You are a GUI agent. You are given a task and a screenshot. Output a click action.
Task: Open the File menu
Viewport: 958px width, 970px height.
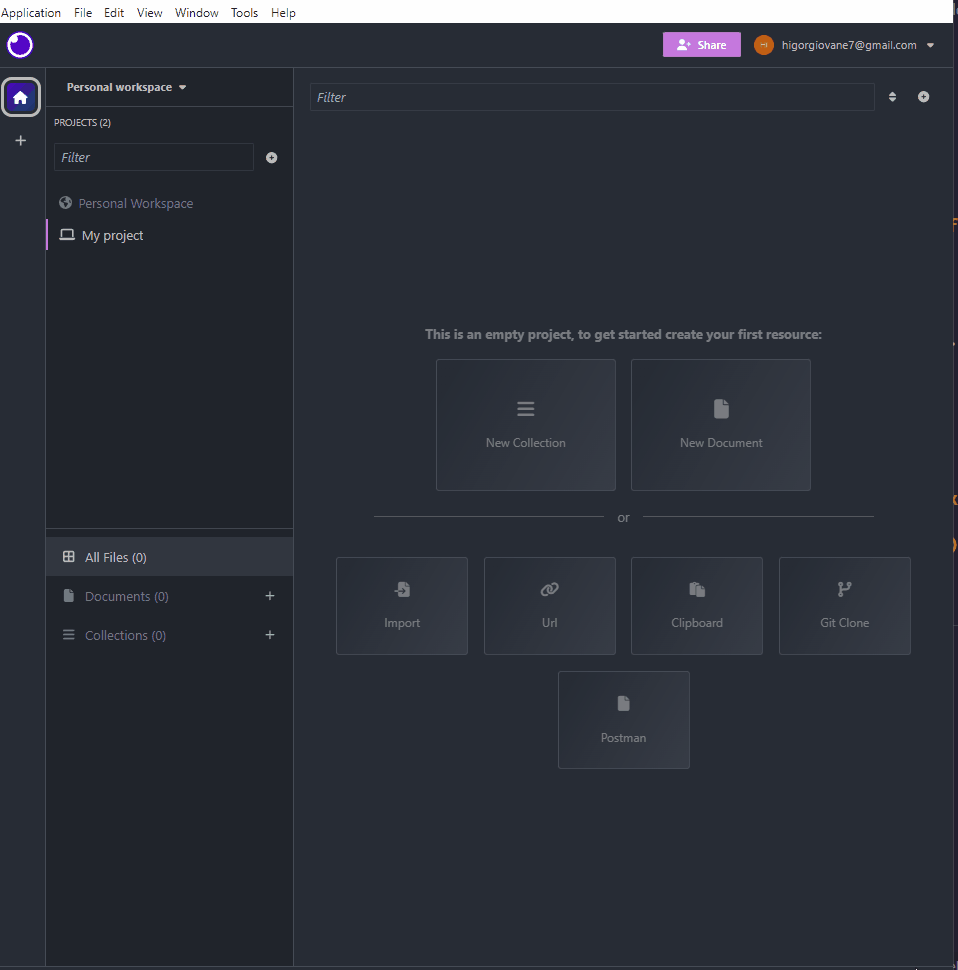[x=83, y=13]
